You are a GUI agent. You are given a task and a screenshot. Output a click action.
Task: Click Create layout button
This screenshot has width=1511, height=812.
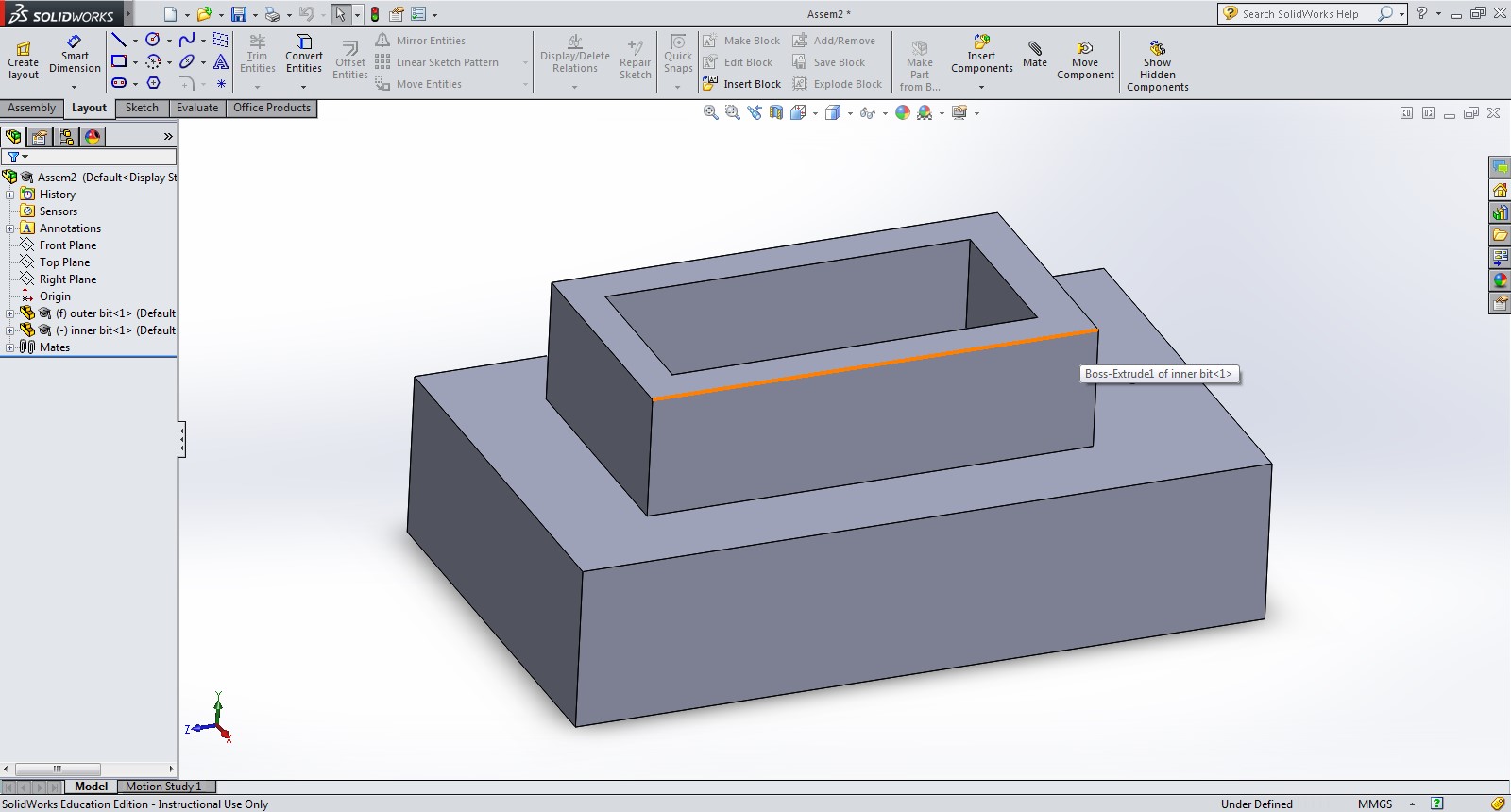24,60
